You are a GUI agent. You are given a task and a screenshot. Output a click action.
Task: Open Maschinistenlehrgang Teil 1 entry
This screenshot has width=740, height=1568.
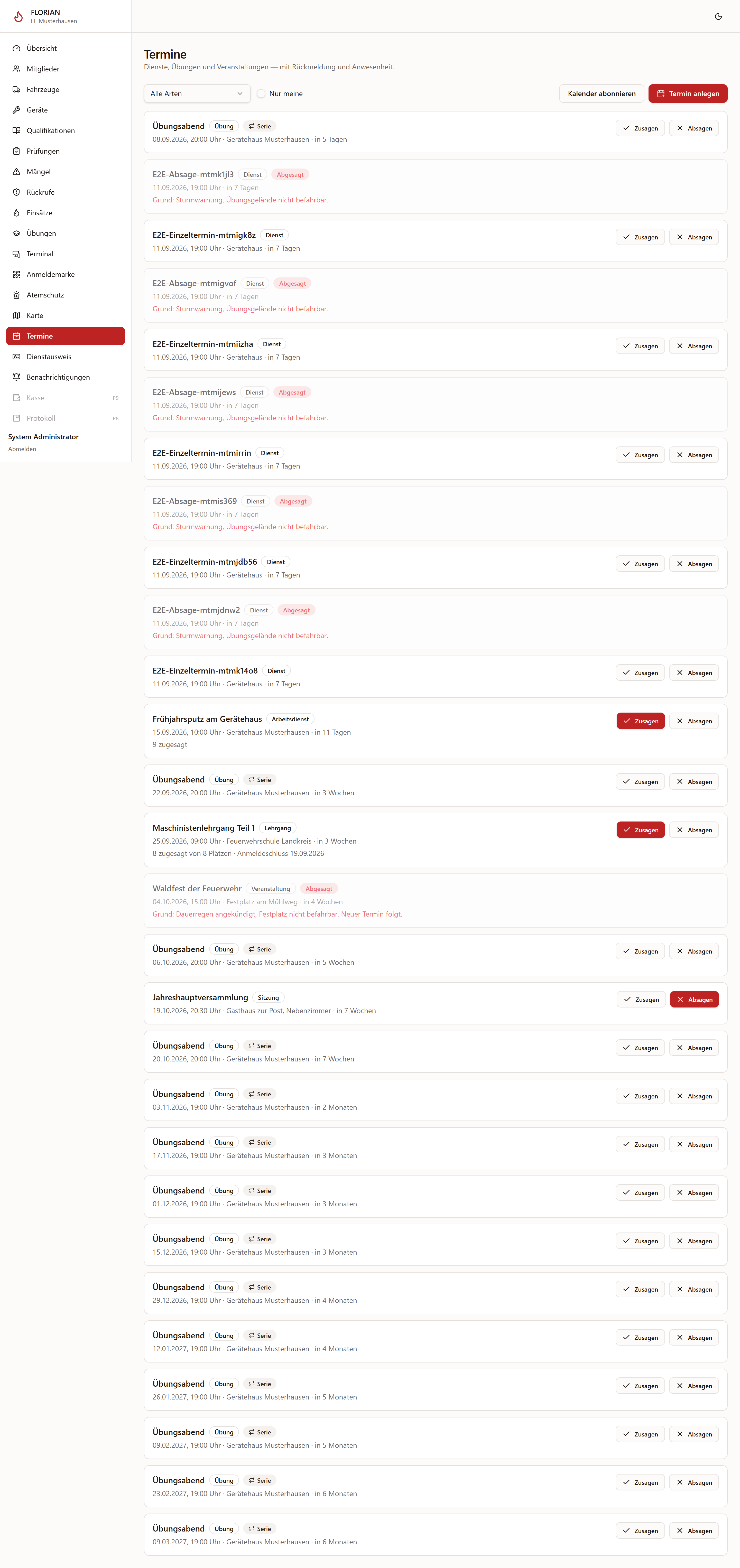coord(203,828)
